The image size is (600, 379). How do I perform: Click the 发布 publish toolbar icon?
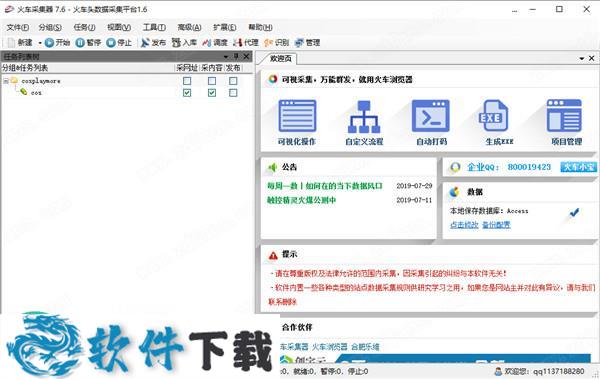(145, 42)
